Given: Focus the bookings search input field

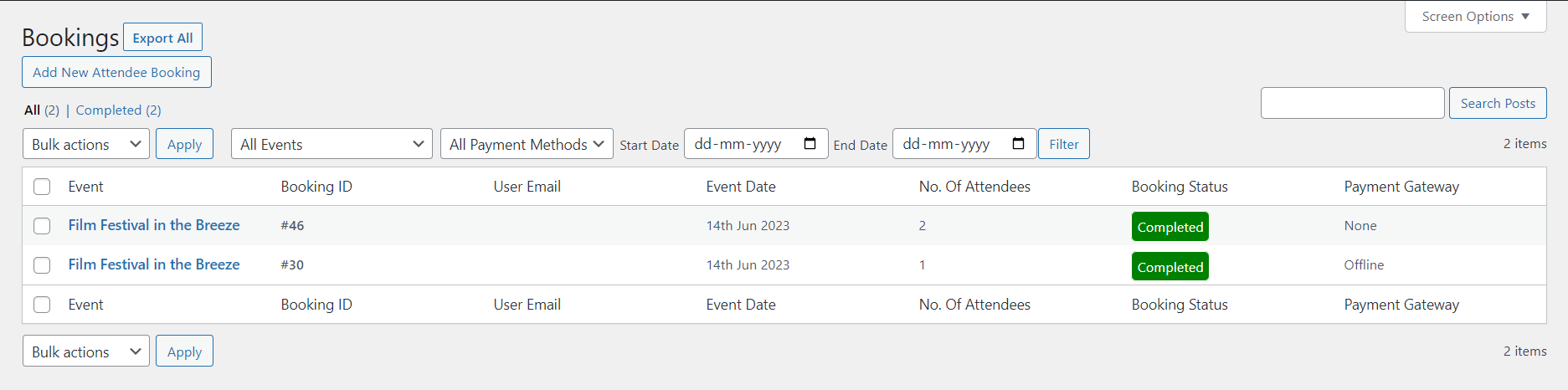Looking at the screenshot, I should pos(1352,104).
